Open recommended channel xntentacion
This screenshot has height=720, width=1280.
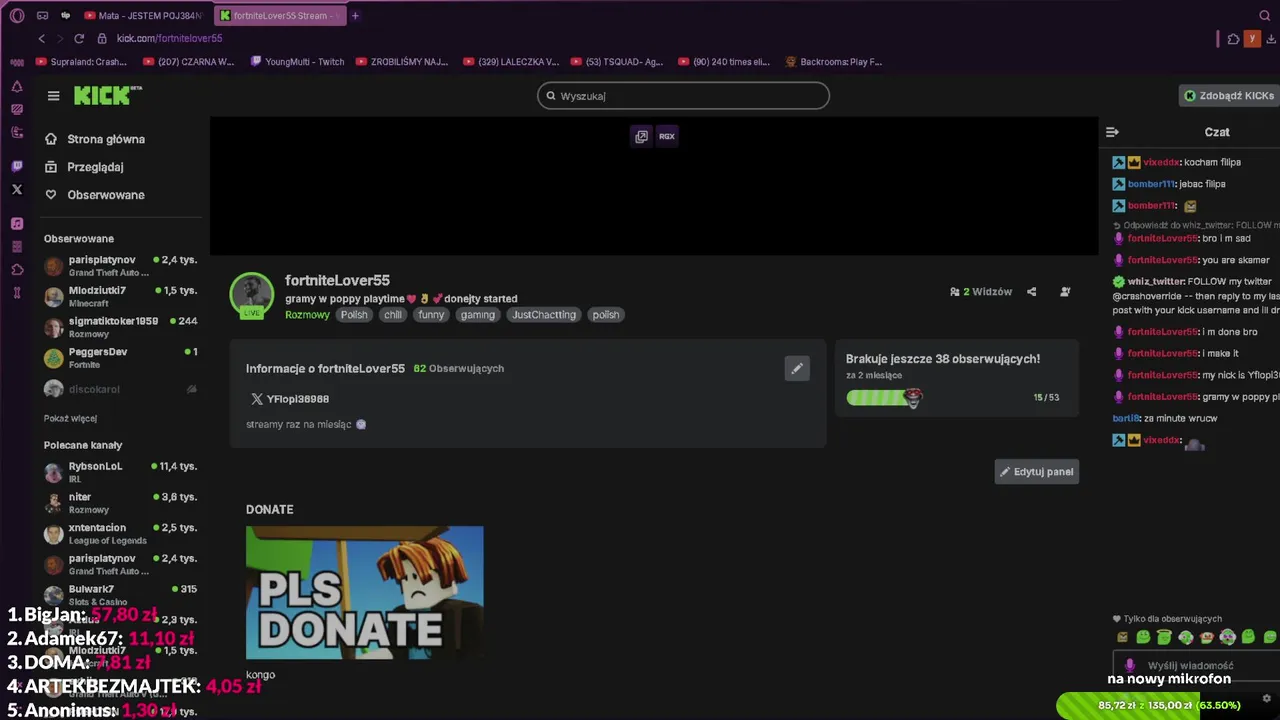click(x=121, y=534)
